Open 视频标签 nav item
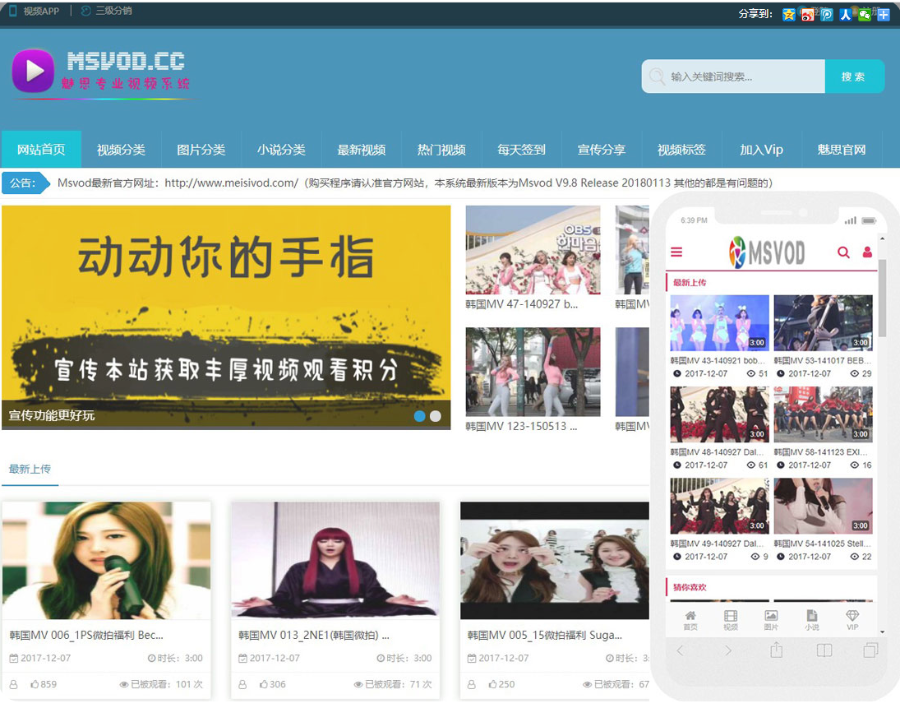Screen dimensions: 900x708 [x=681, y=150]
